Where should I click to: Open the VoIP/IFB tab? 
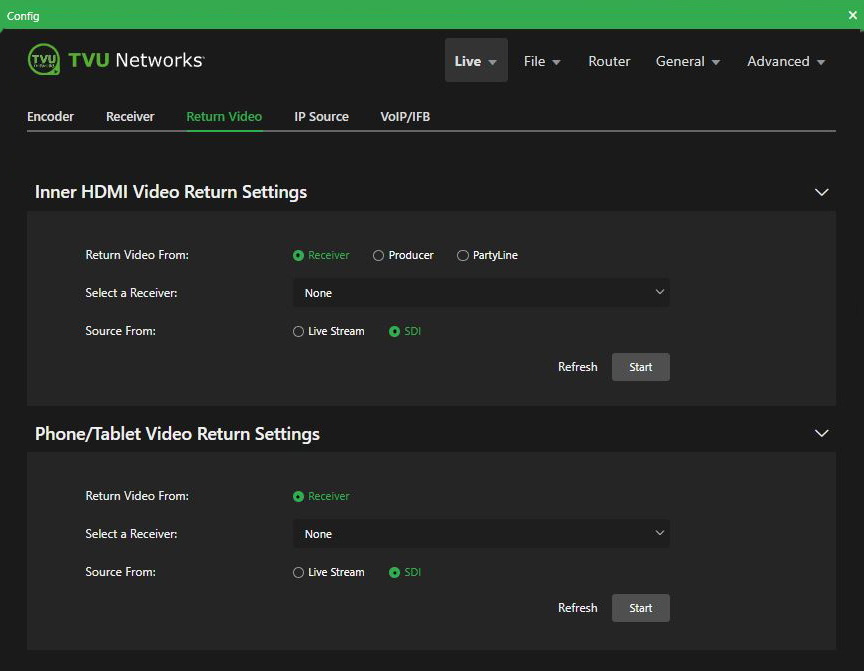pyautogui.click(x=404, y=116)
